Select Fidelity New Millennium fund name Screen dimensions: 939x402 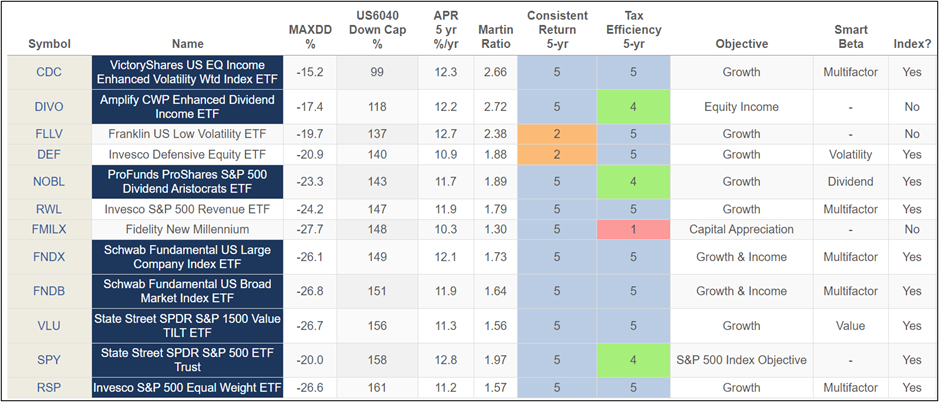coord(187,229)
